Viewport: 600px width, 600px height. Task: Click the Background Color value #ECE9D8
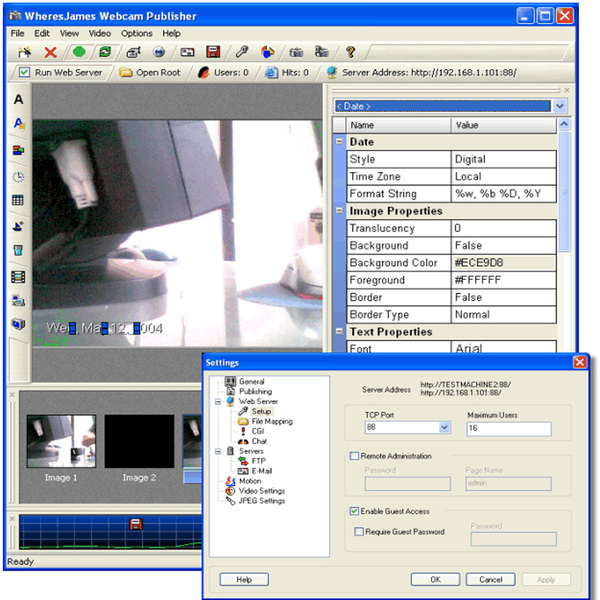click(503, 262)
